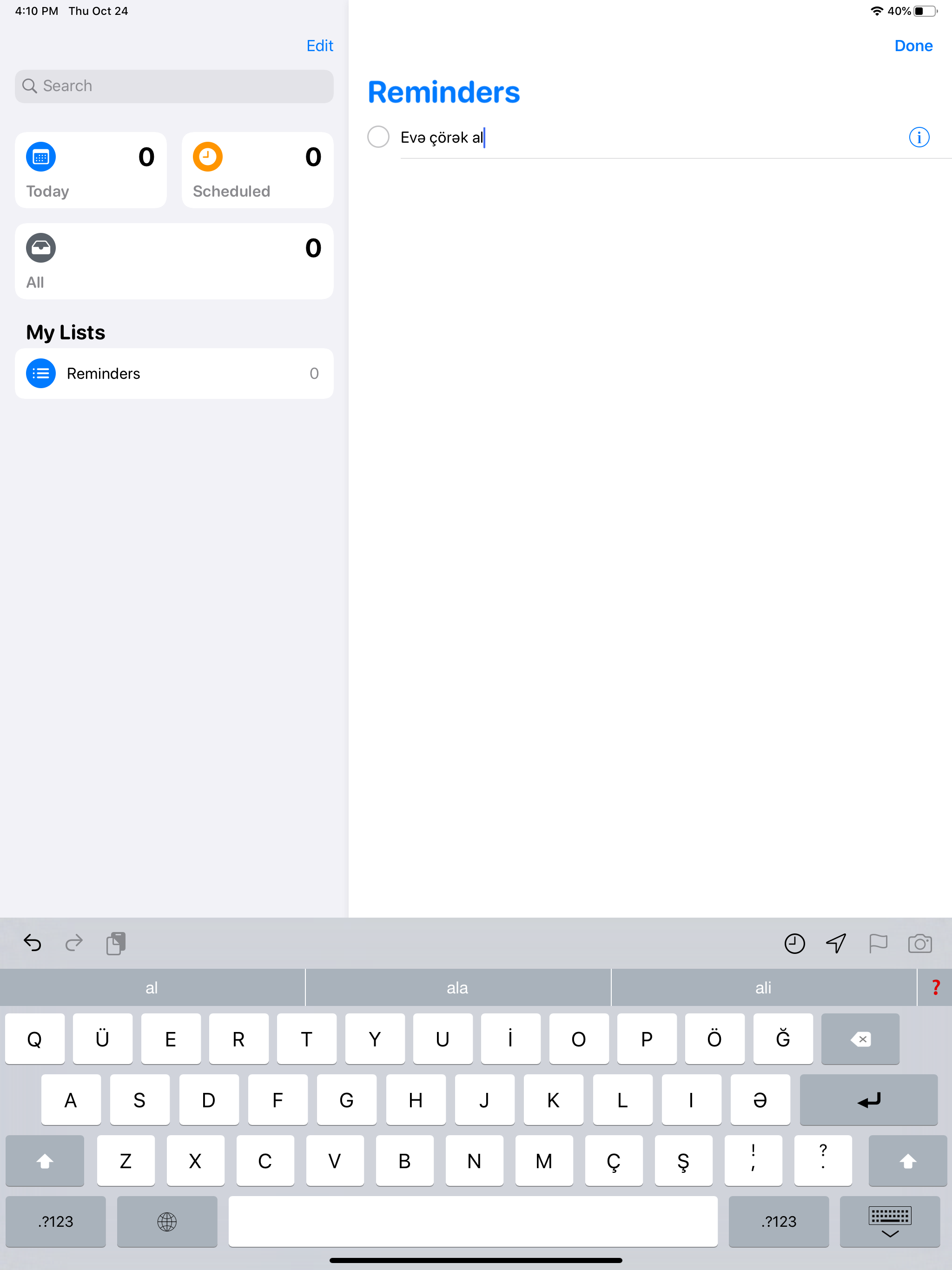Choose the 'ala' keyboard suggestion
This screenshot has width=952, height=1270.
pyautogui.click(x=457, y=987)
